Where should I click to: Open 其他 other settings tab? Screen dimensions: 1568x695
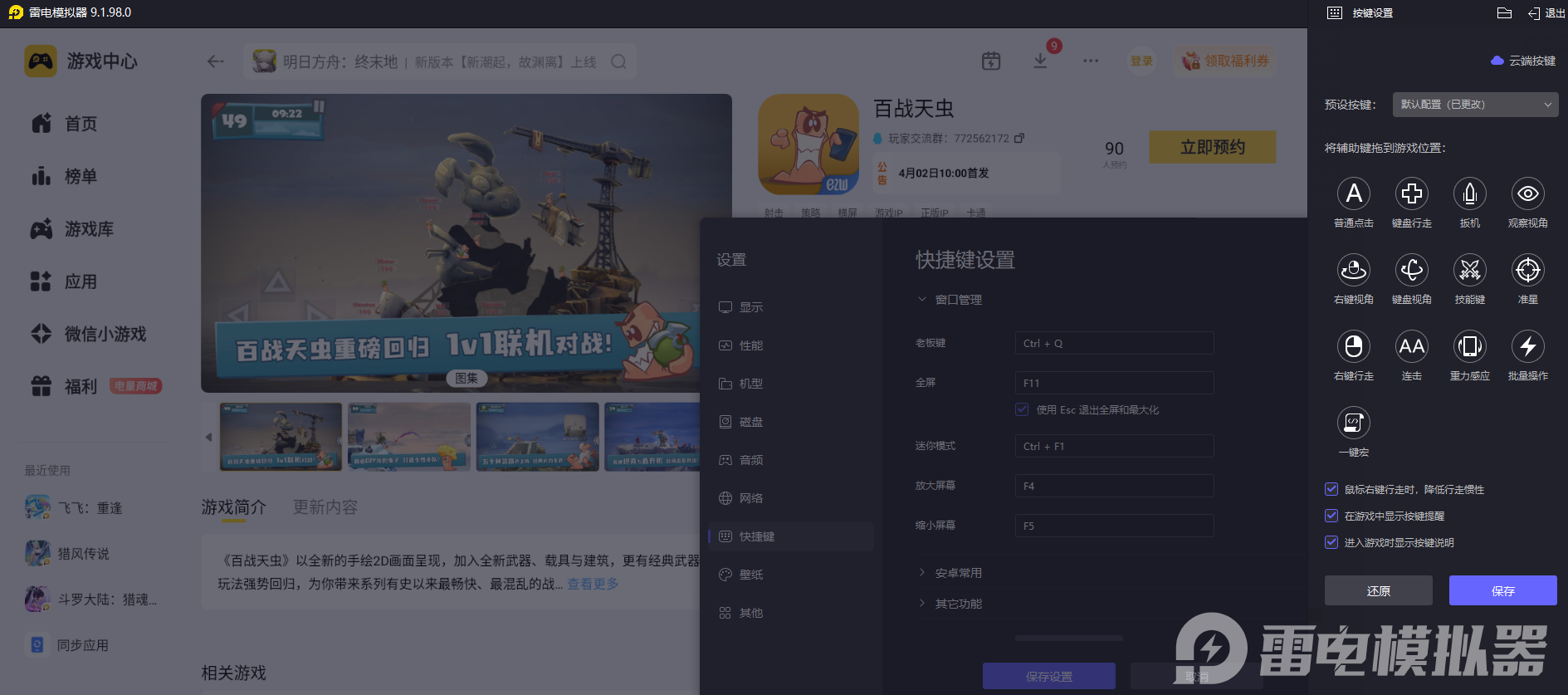click(x=790, y=613)
